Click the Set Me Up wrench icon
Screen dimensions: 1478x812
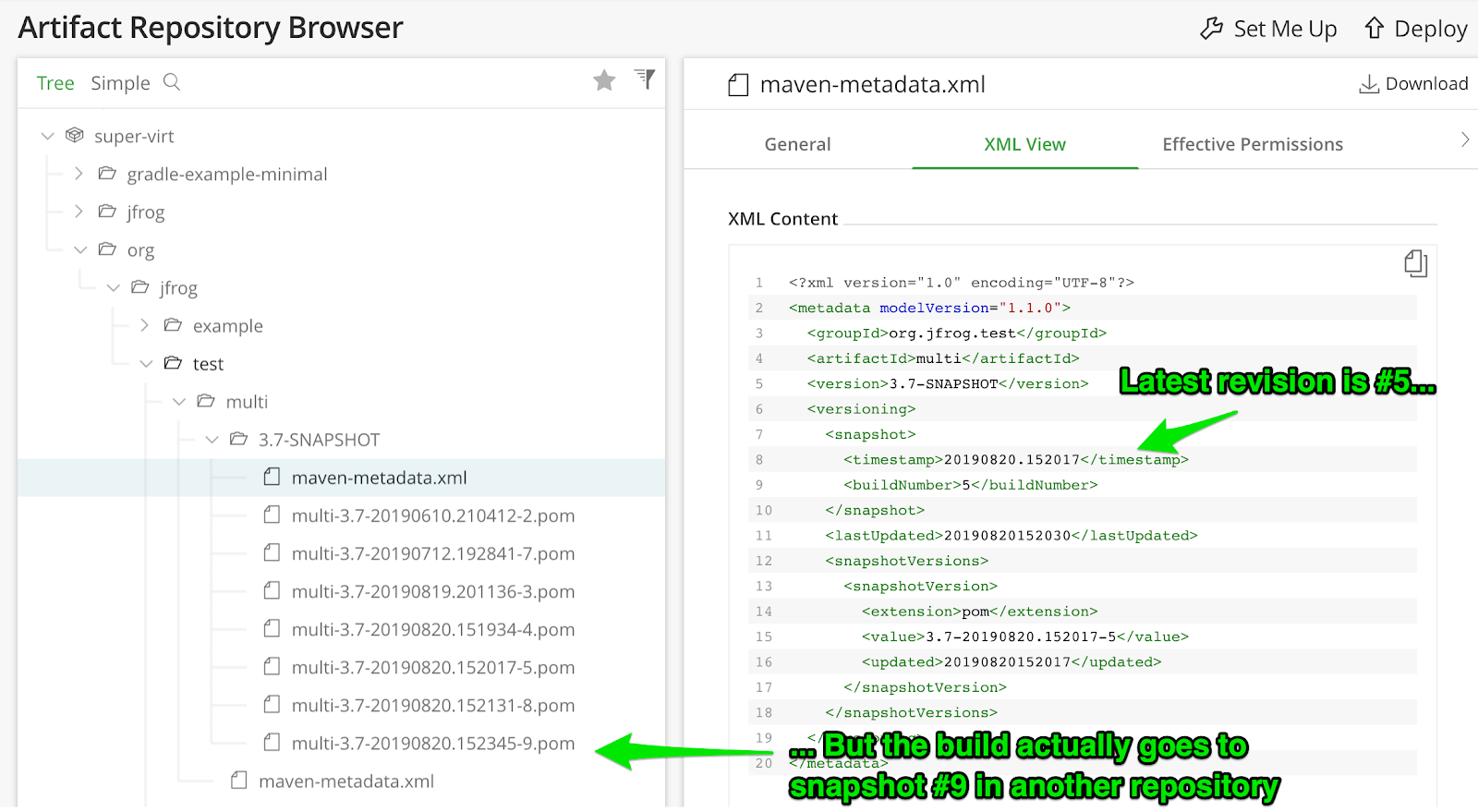(1211, 29)
